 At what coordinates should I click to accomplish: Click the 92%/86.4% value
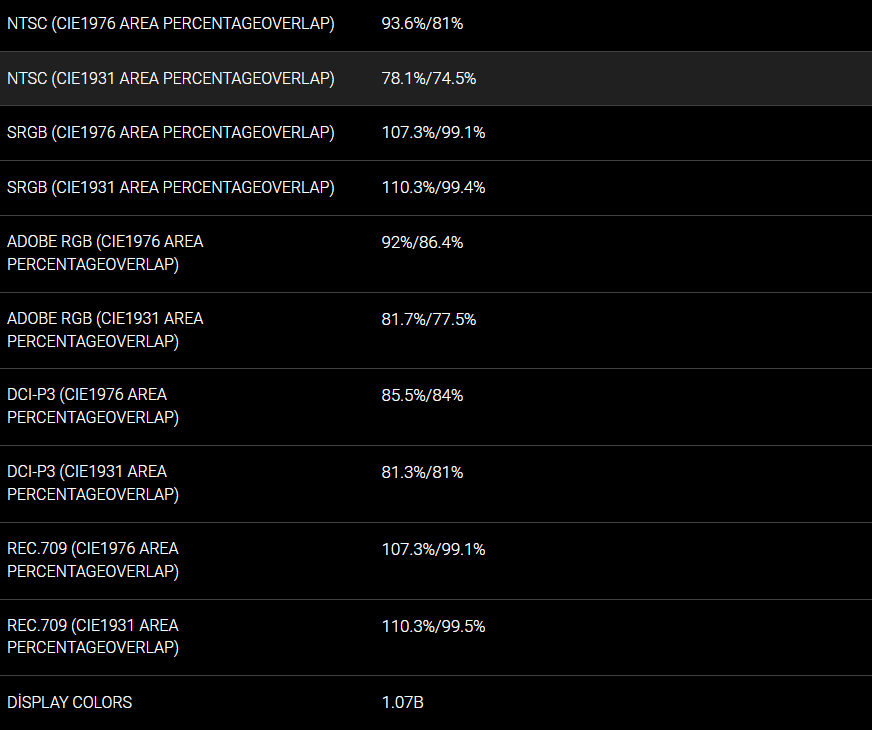(x=422, y=242)
